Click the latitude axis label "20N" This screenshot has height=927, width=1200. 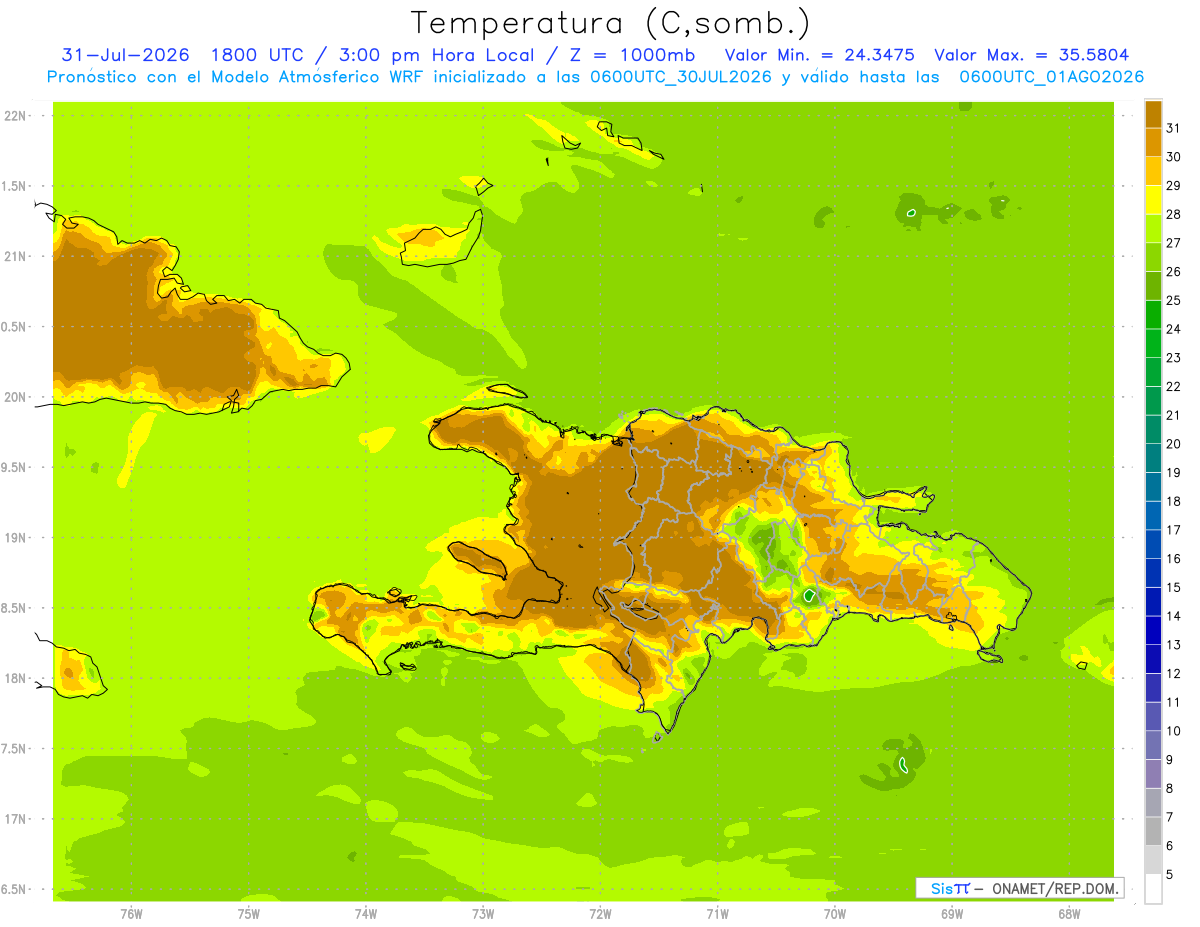pos(14,397)
